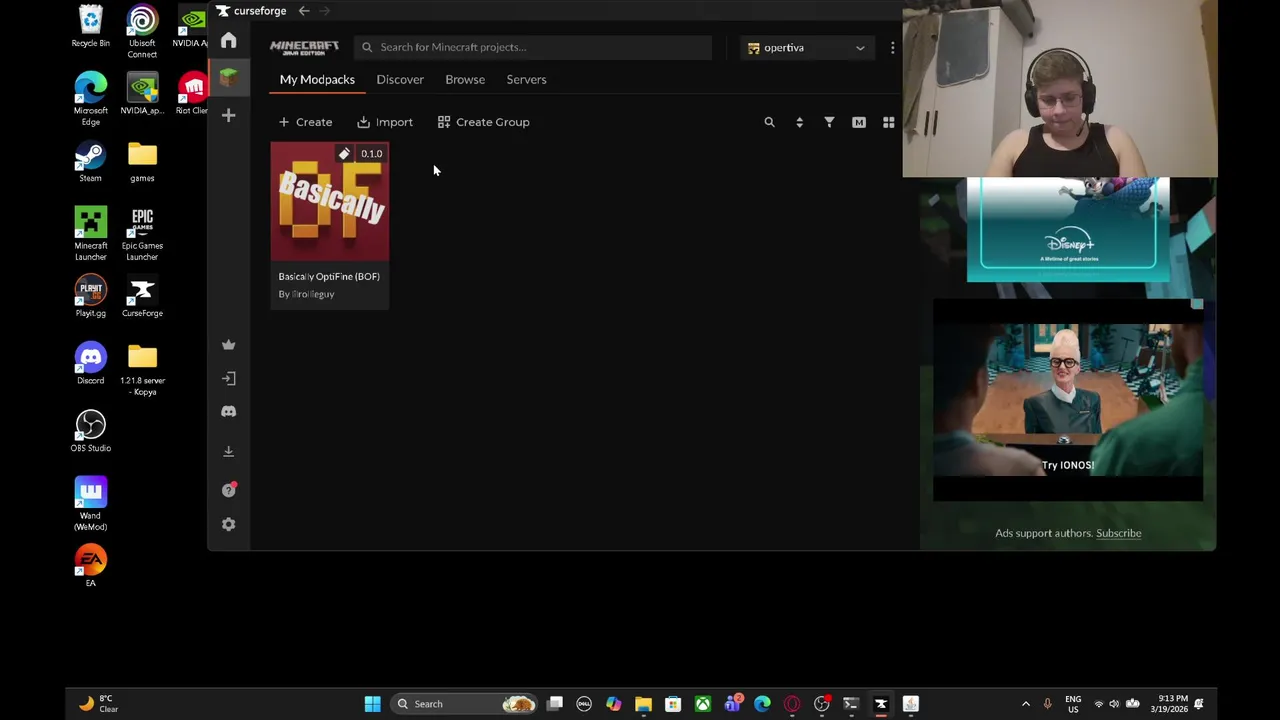
Task: Select Epic Games Launcher desktop icon
Action: (142, 234)
